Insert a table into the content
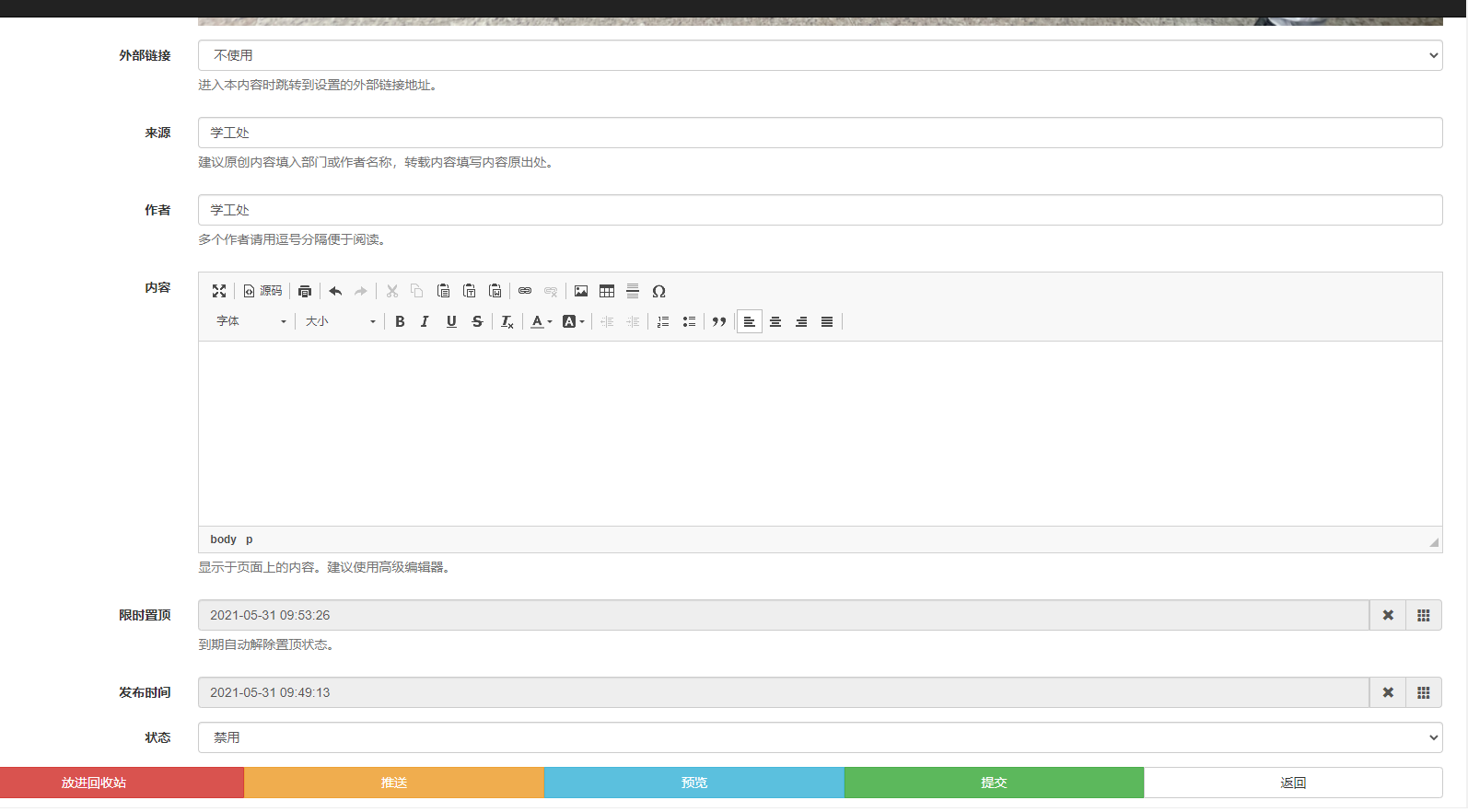This screenshot has height=812, width=1468. pyautogui.click(x=607, y=291)
